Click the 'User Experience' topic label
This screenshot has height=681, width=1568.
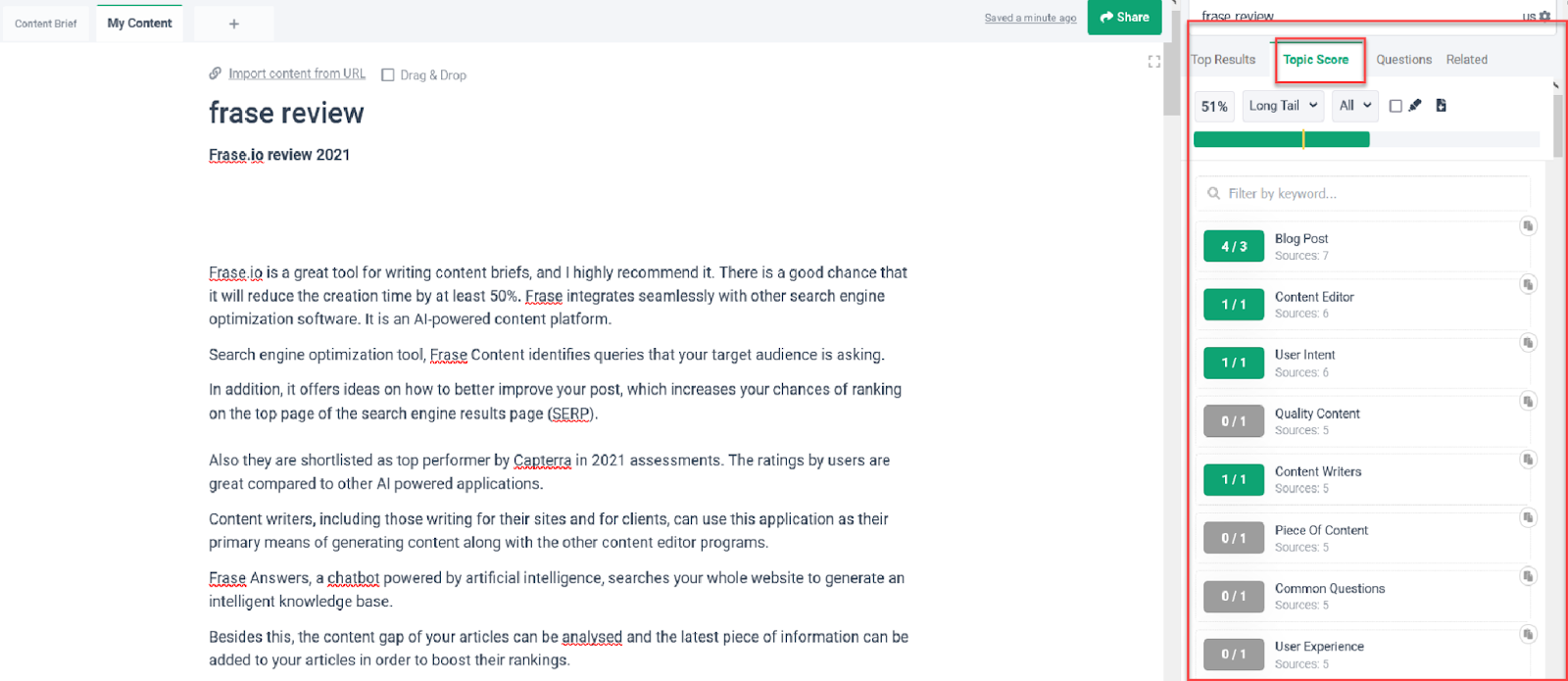1319,647
